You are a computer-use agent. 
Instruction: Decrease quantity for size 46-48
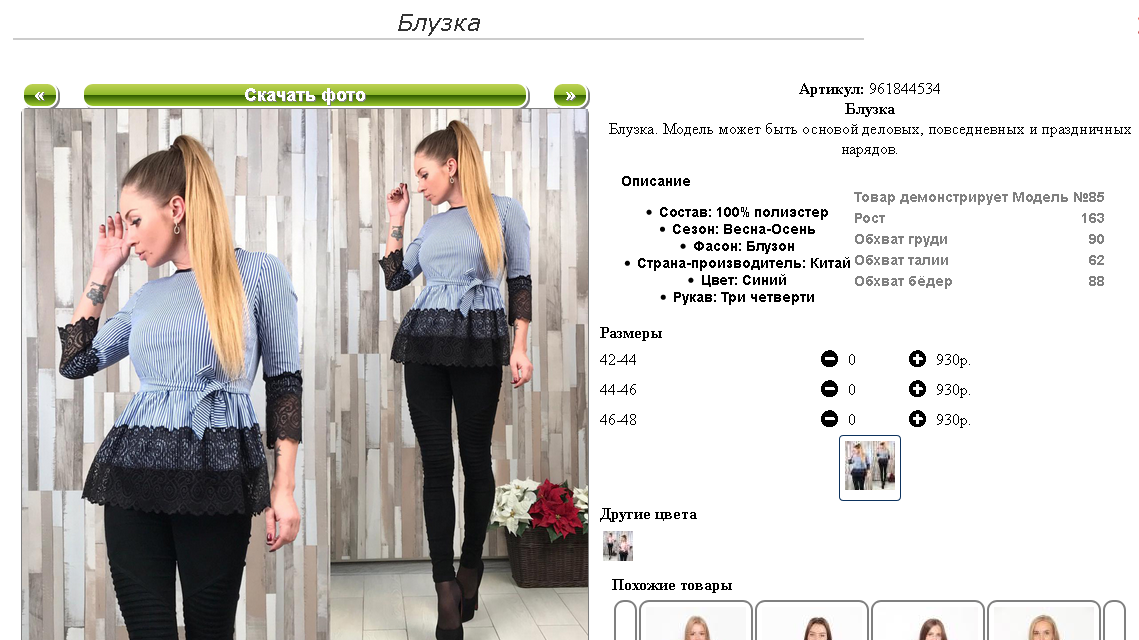(x=829, y=418)
